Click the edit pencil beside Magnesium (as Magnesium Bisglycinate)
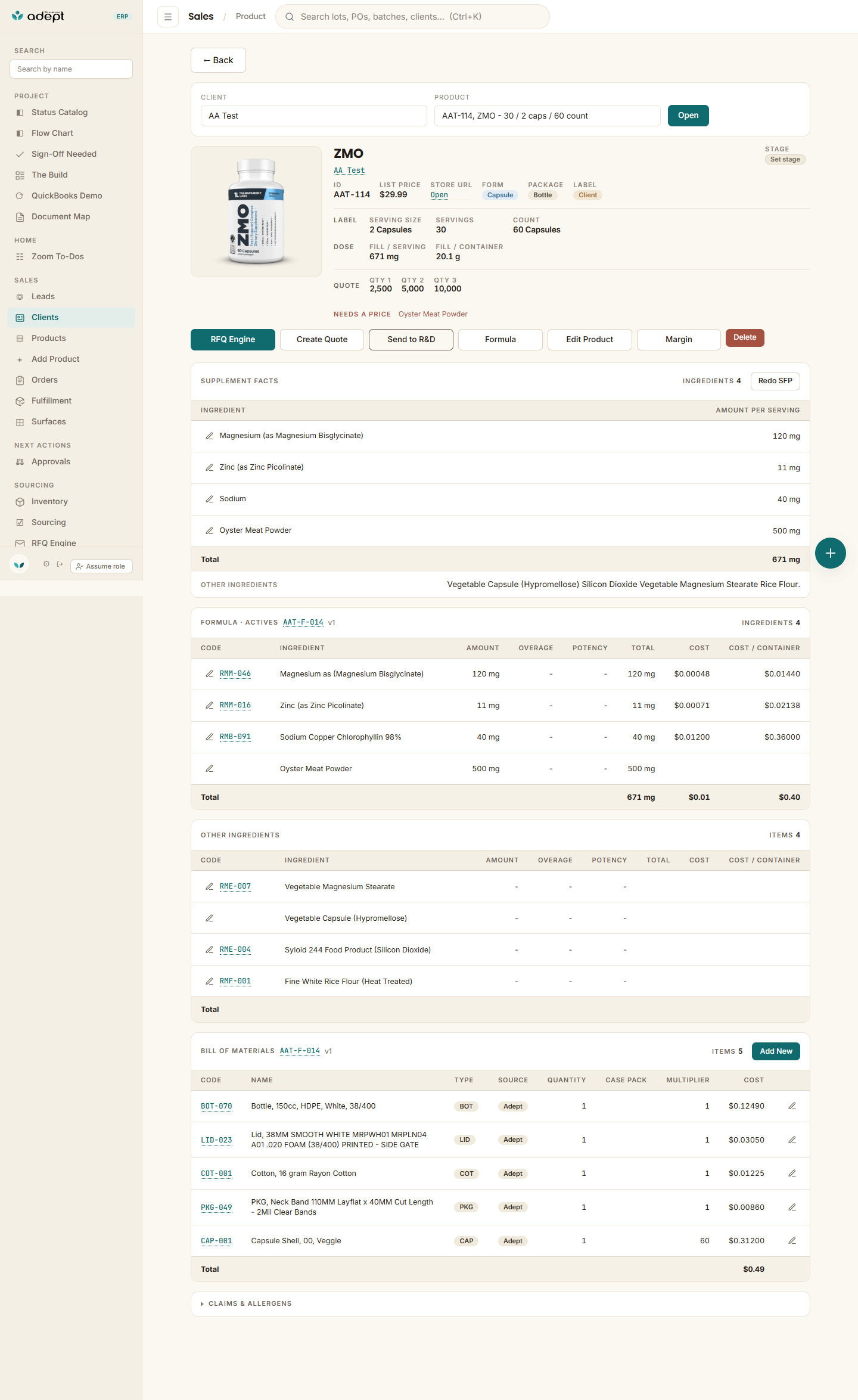The image size is (858, 1400). point(209,436)
